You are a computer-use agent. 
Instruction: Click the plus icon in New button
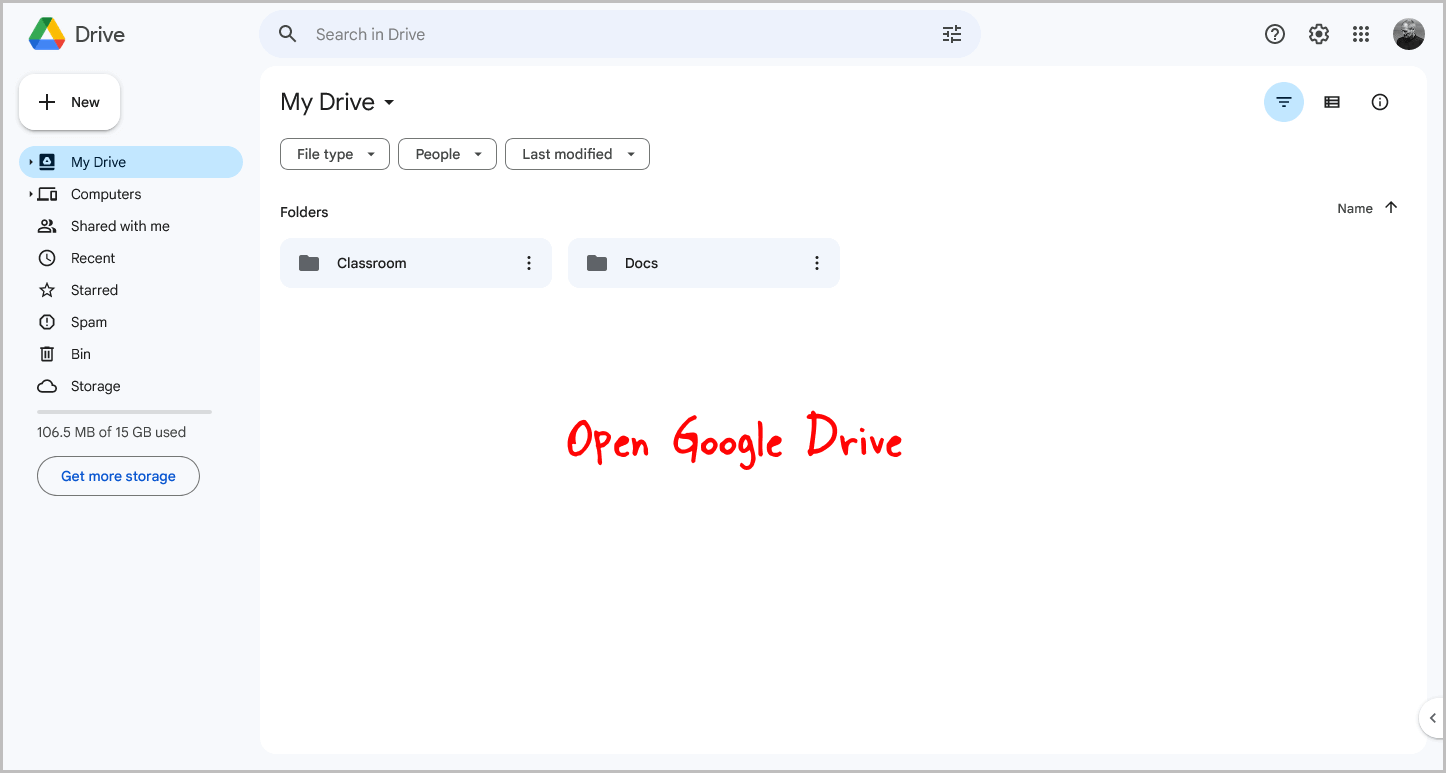pos(47,102)
